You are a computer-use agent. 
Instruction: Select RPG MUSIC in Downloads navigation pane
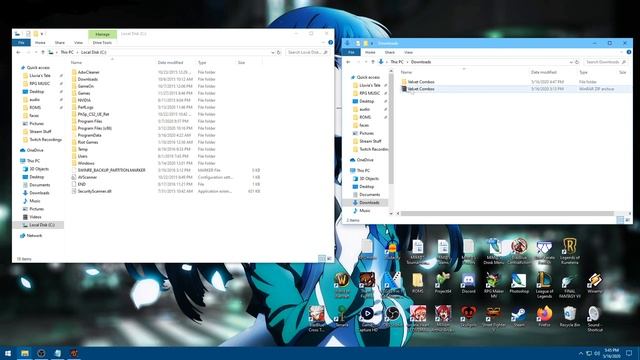point(369,93)
